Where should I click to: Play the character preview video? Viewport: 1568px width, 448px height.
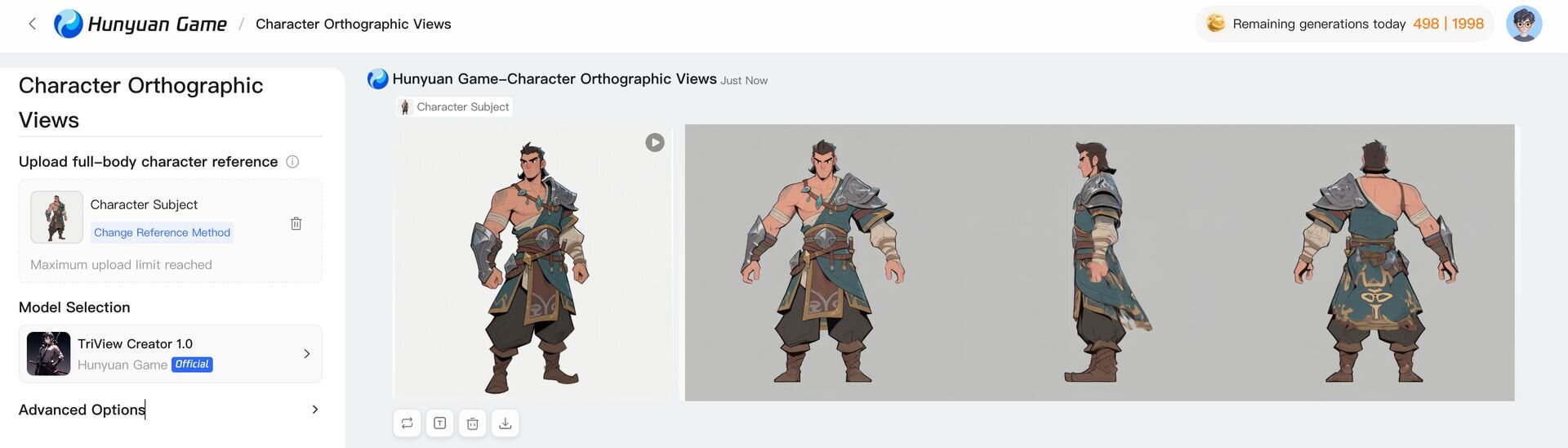655,142
